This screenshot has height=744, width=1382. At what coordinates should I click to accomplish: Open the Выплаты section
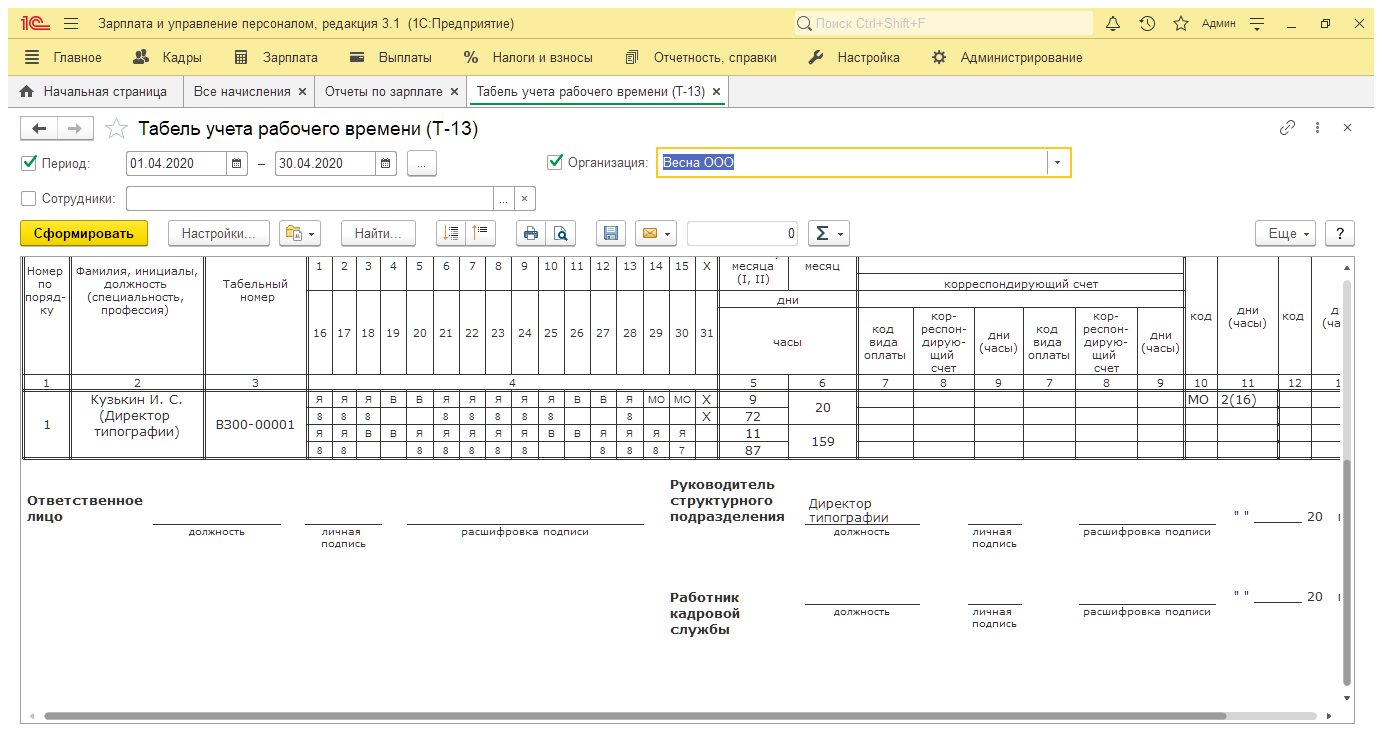(390, 58)
